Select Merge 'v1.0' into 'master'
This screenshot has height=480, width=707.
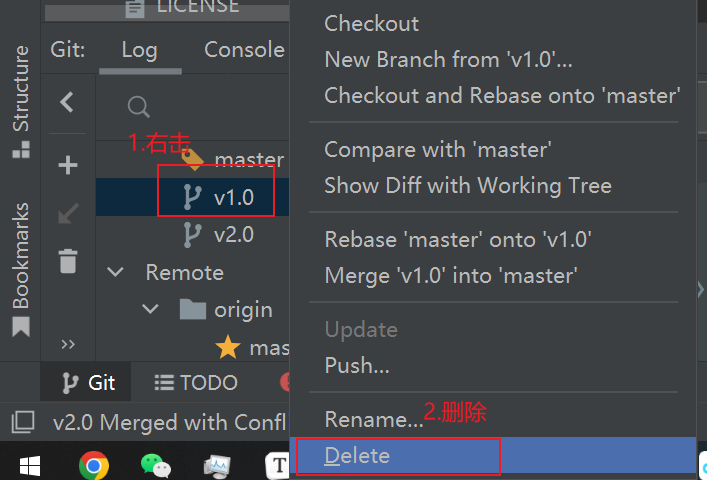pyautogui.click(x=451, y=274)
